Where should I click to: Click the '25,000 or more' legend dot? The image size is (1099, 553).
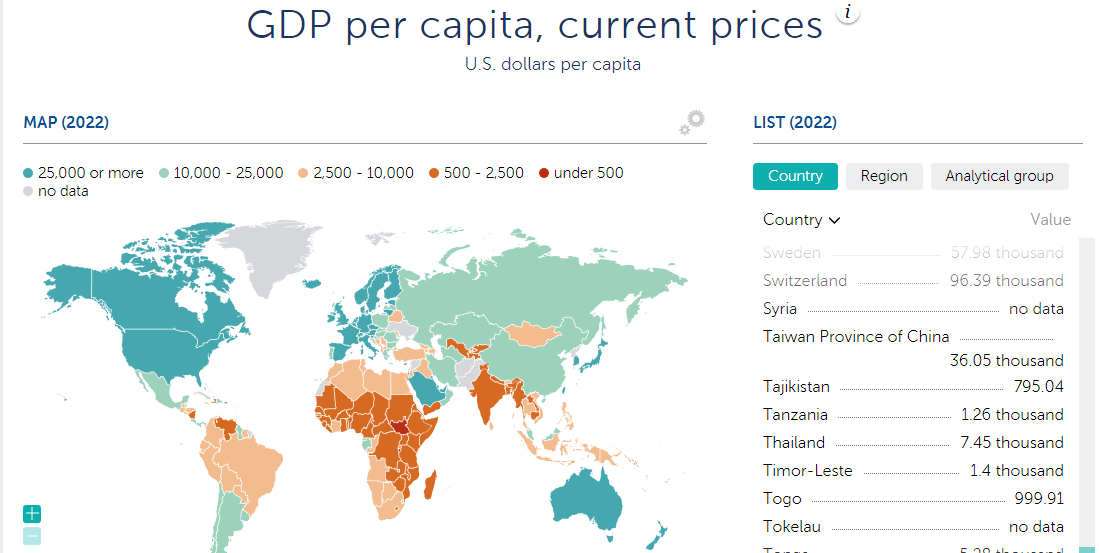(29, 174)
